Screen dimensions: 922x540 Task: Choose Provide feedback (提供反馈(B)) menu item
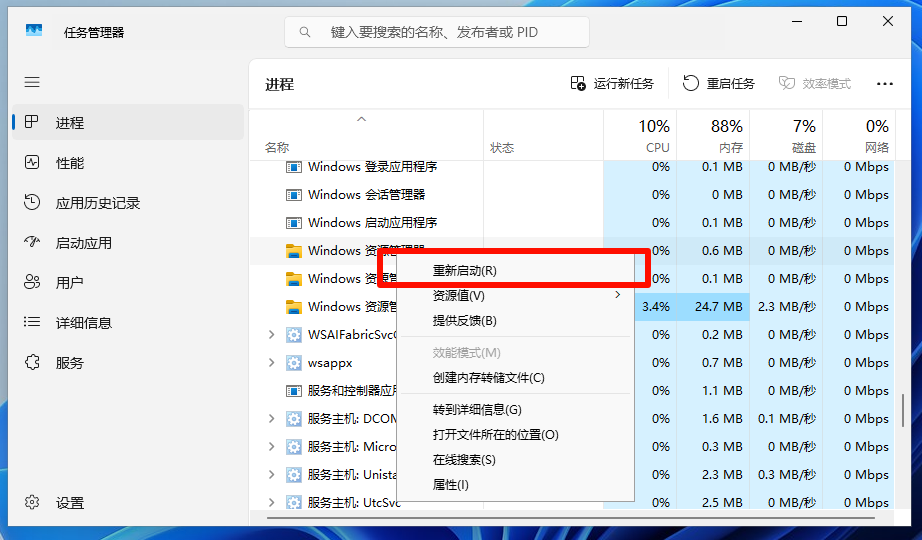coord(516,321)
